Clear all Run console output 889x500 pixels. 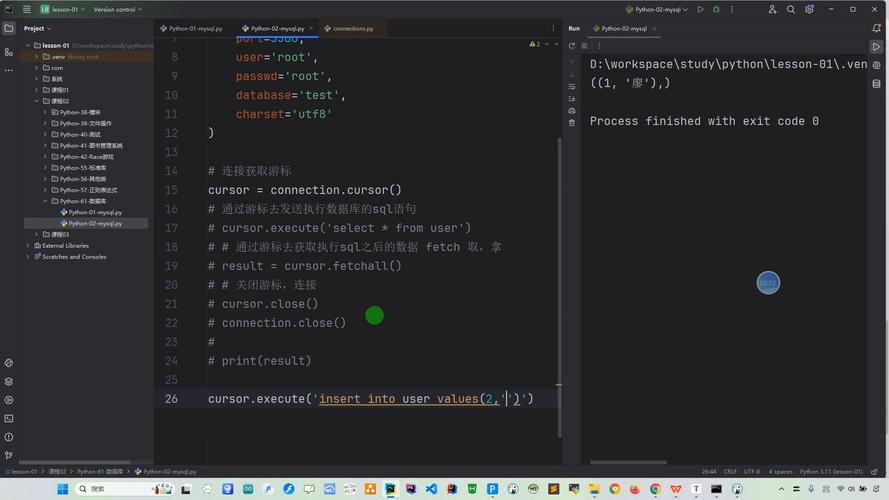click(x=572, y=122)
